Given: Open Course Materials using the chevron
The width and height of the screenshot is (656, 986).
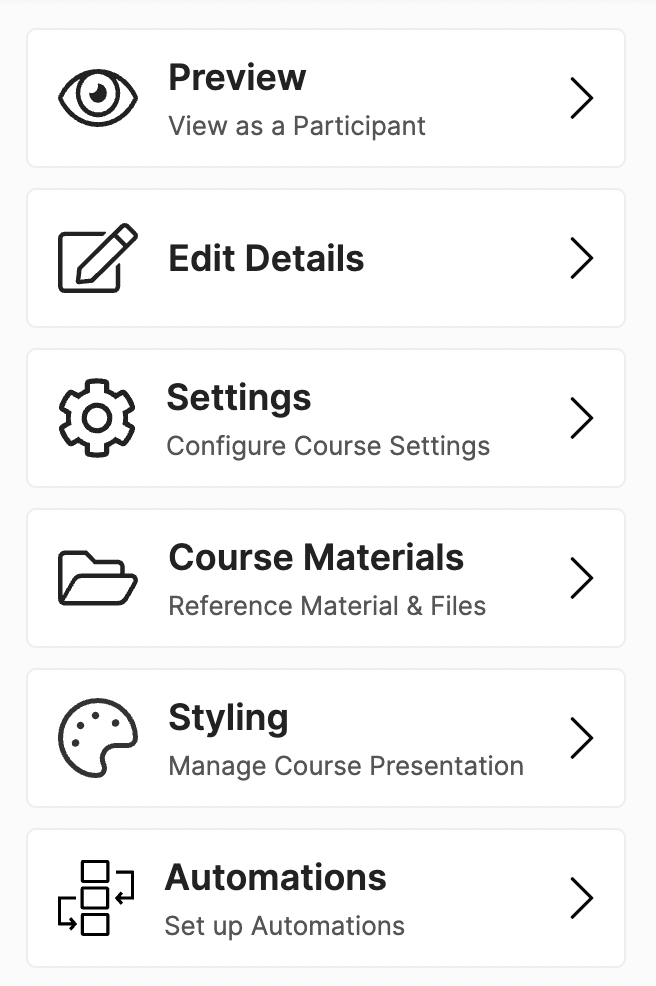Looking at the screenshot, I should point(583,578).
